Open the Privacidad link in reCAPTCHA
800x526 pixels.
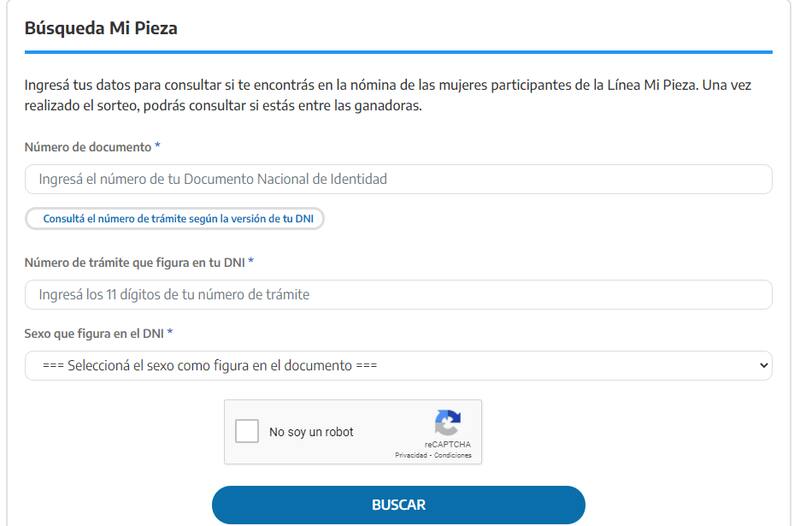(x=411, y=455)
